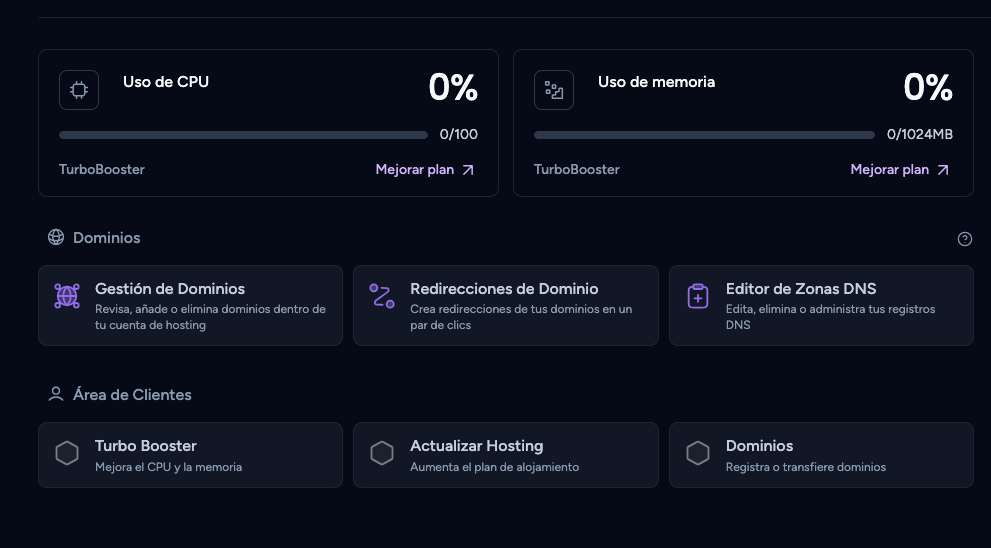This screenshot has height=548, width=991.
Task: Click the globe icon beside Dominios heading
Action: 56,237
